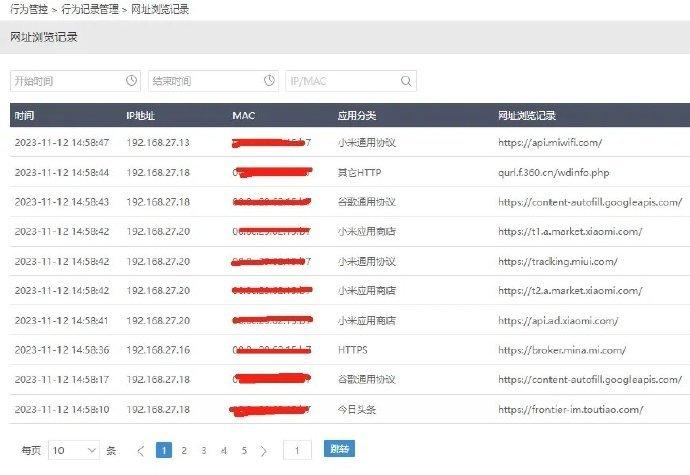Click URL https://t1.a.market.xiaomi.com/
This screenshot has height=475, width=690.
[570, 232]
